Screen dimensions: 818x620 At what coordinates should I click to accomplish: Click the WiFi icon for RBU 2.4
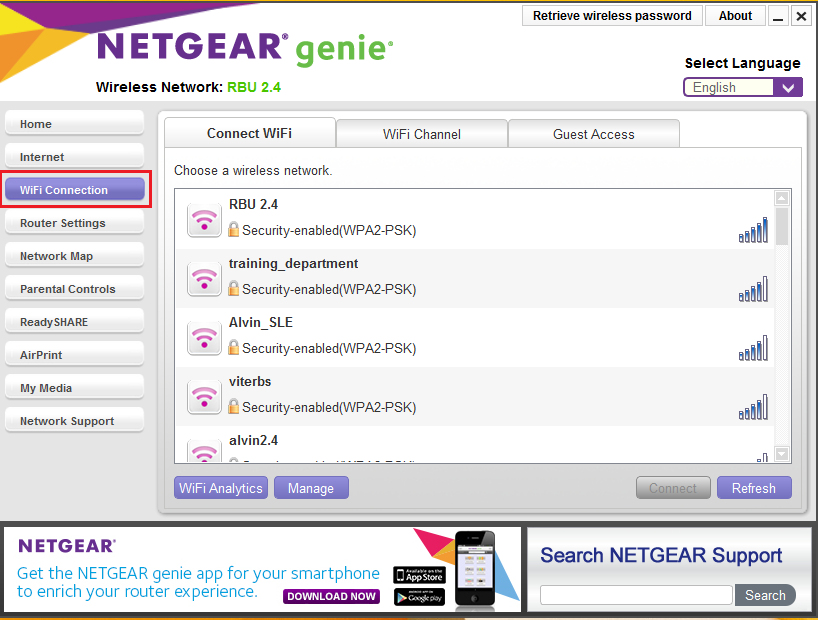[x=204, y=220]
